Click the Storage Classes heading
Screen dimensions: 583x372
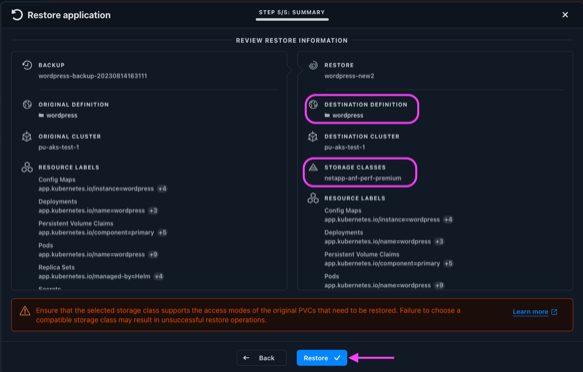click(x=355, y=167)
